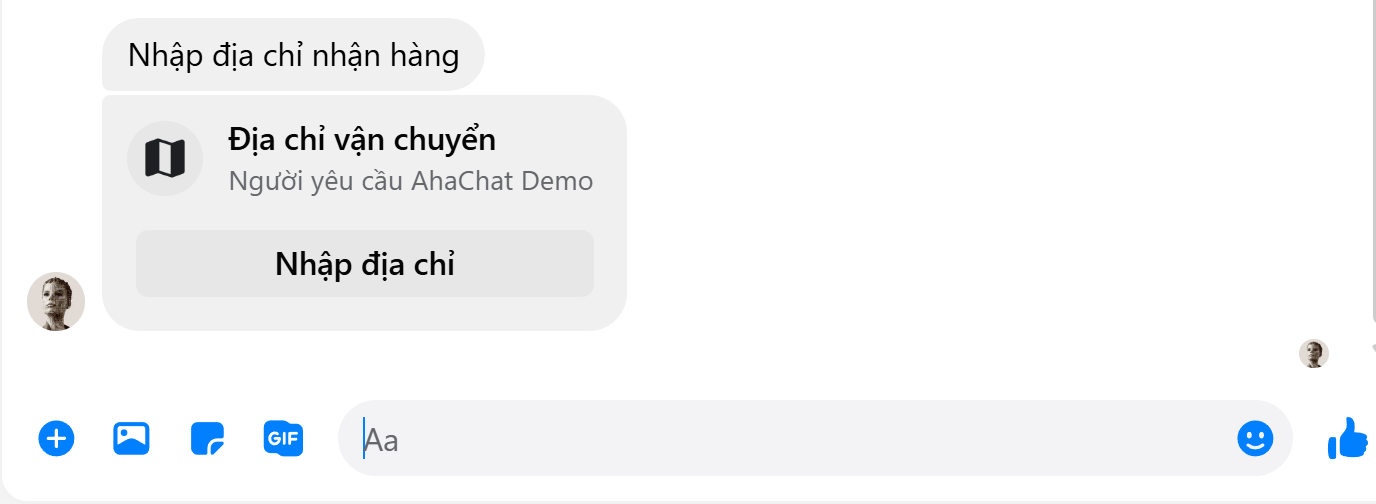Open the sticker picker icon
This screenshot has width=1376, height=504.
(208, 438)
